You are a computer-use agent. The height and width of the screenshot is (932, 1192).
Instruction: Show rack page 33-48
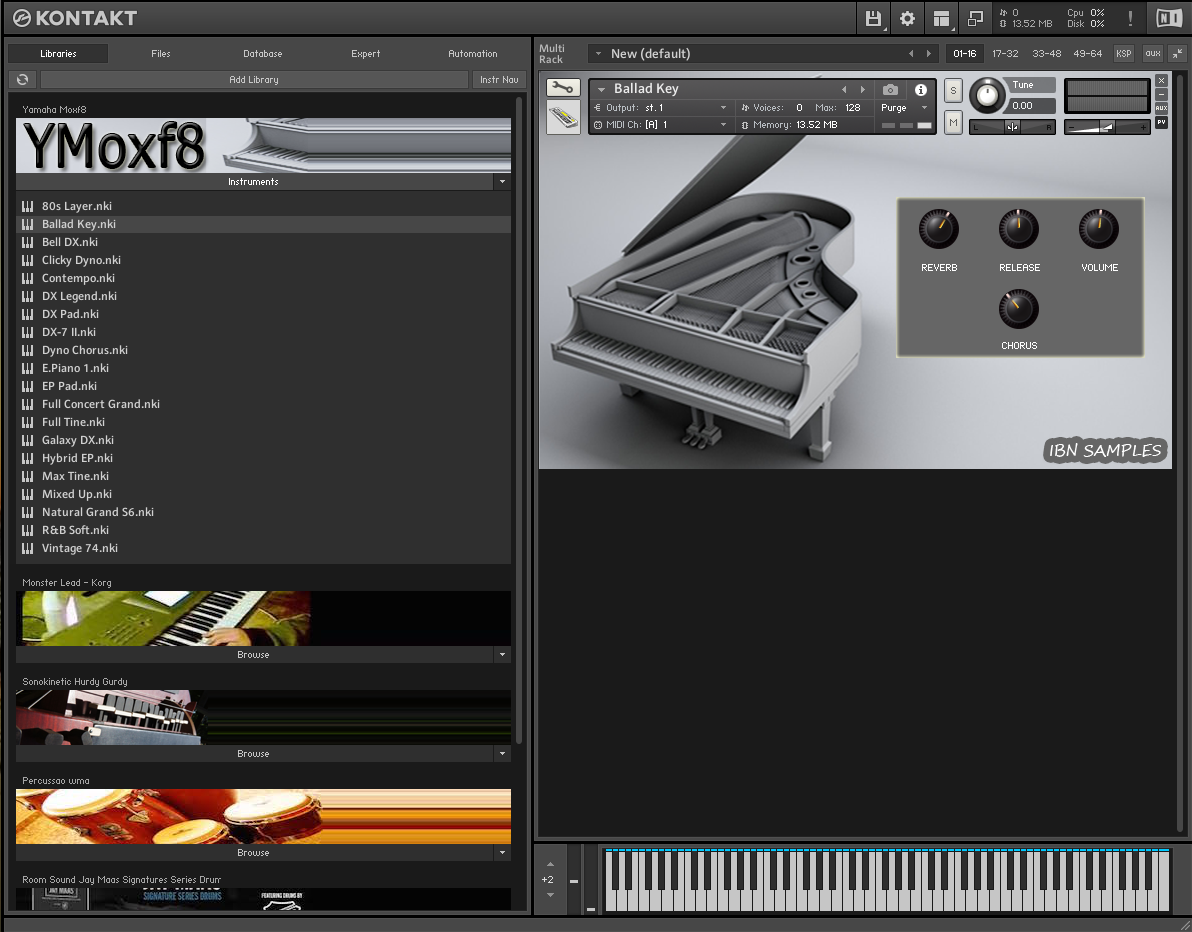click(1047, 54)
